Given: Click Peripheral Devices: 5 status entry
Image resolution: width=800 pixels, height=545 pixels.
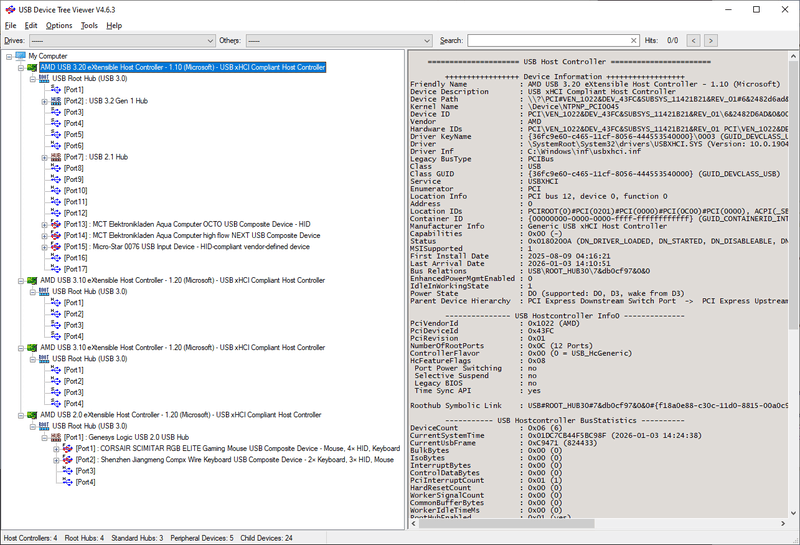Looking at the screenshot, I should [x=202, y=538].
